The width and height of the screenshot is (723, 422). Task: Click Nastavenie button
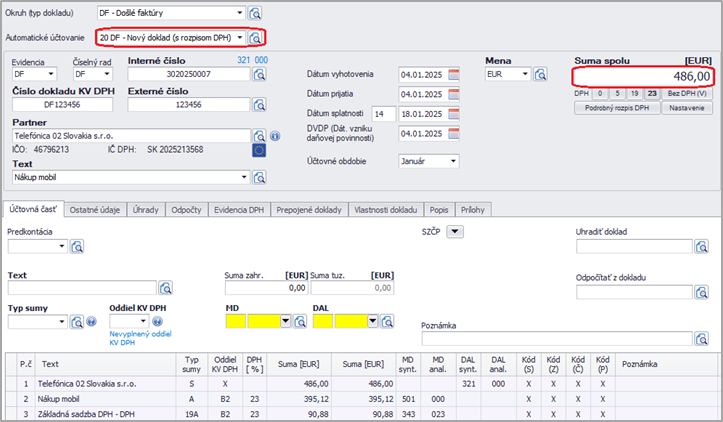[687, 108]
